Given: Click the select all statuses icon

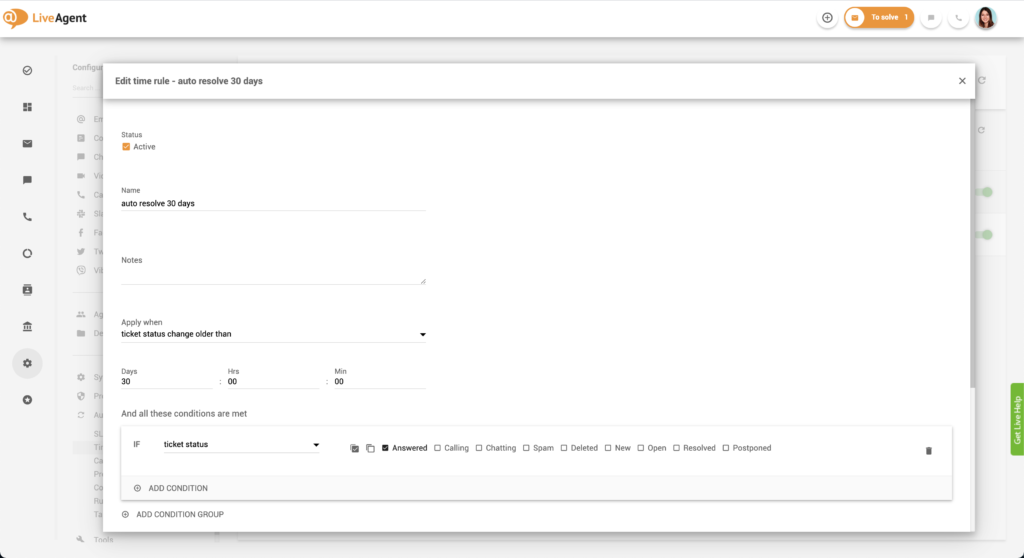Looking at the screenshot, I should click(355, 448).
